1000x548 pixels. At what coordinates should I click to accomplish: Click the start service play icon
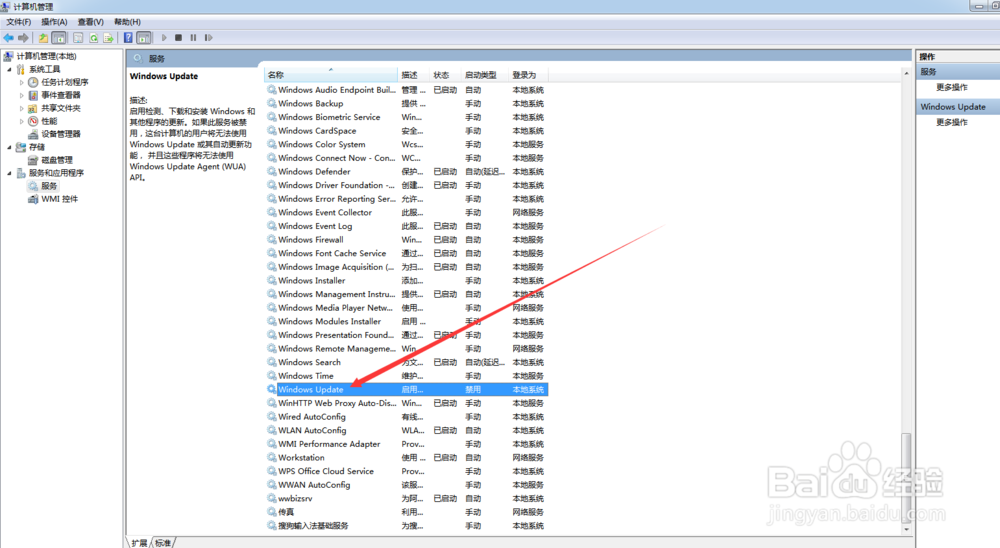tap(164, 38)
